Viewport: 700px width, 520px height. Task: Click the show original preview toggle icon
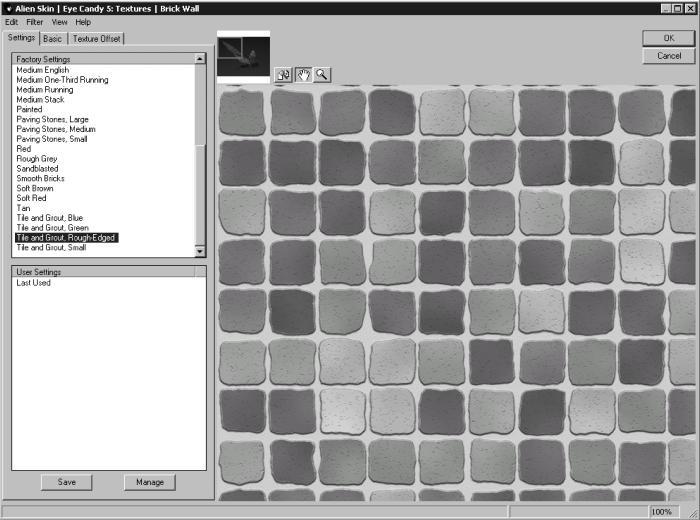click(x=283, y=75)
